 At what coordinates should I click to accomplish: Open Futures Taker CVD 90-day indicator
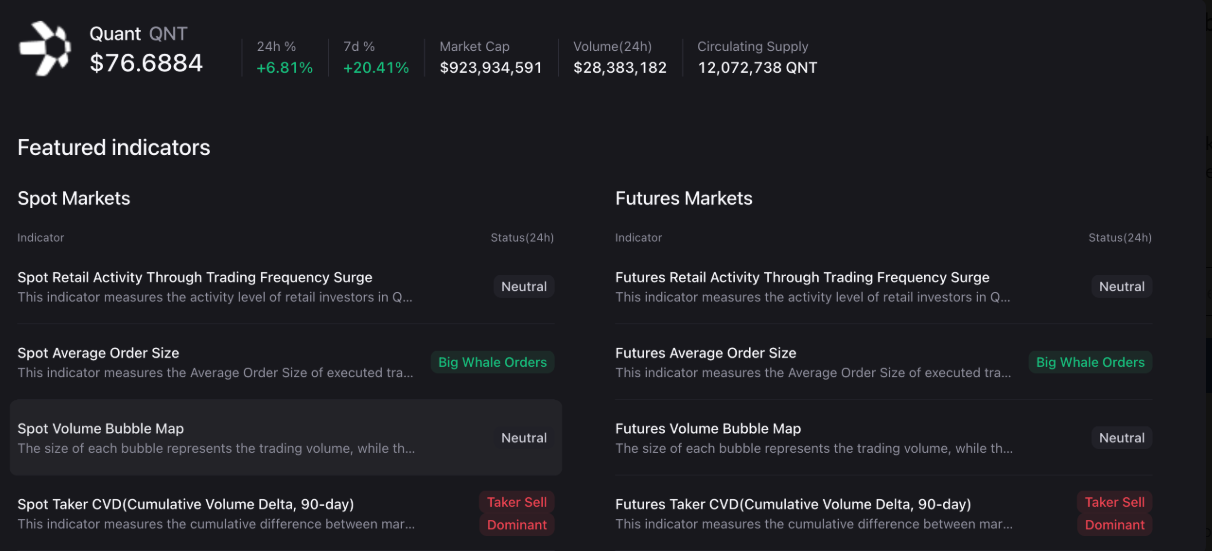pyautogui.click(x=793, y=504)
